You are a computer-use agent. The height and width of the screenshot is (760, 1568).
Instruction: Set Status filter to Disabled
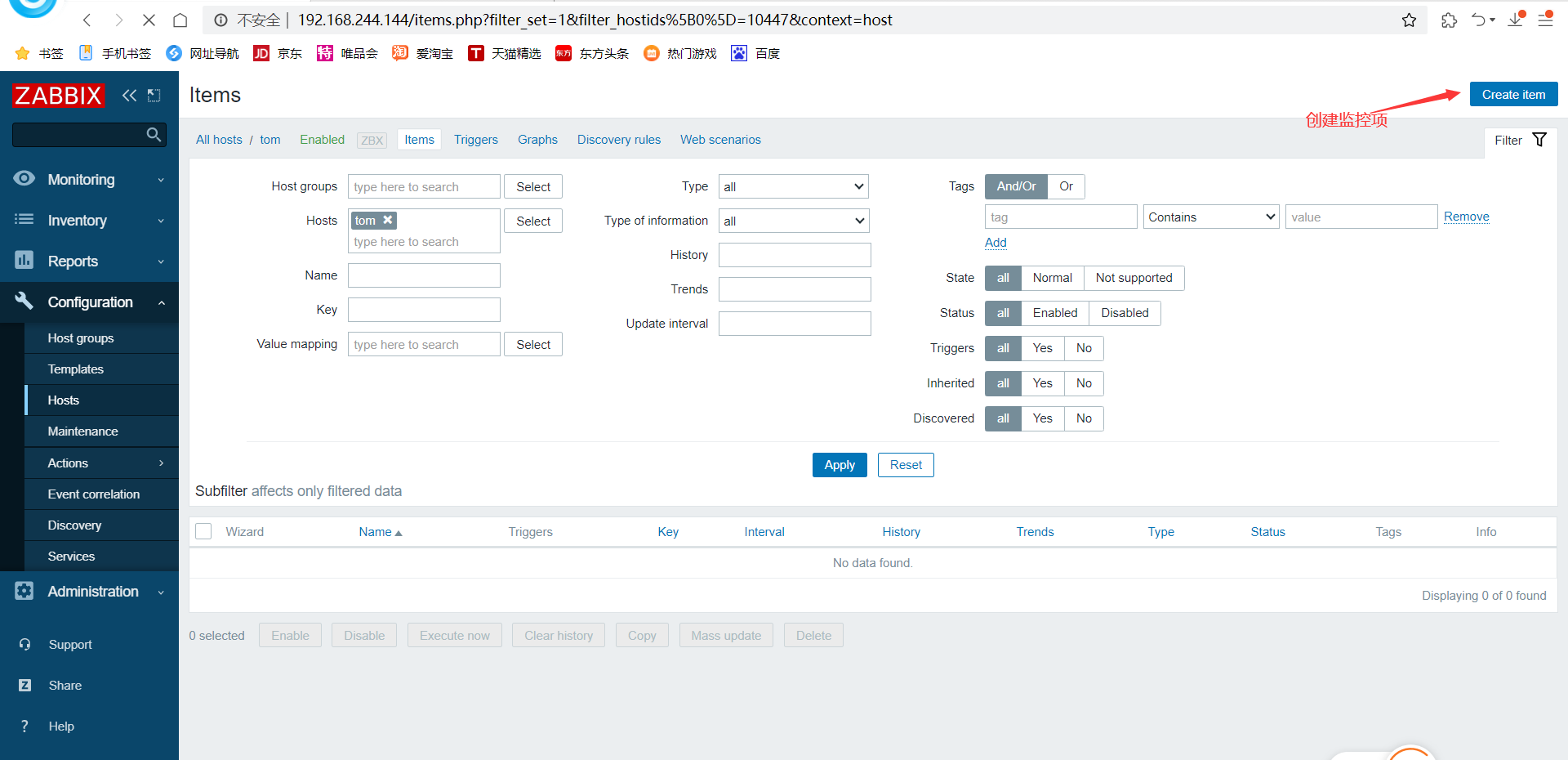[1125, 313]
